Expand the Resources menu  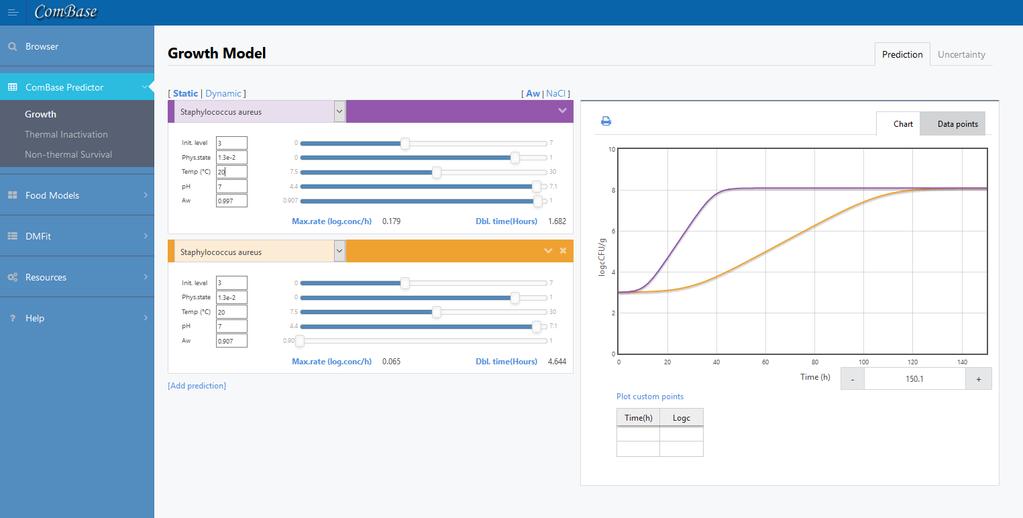tap(145, 277)
